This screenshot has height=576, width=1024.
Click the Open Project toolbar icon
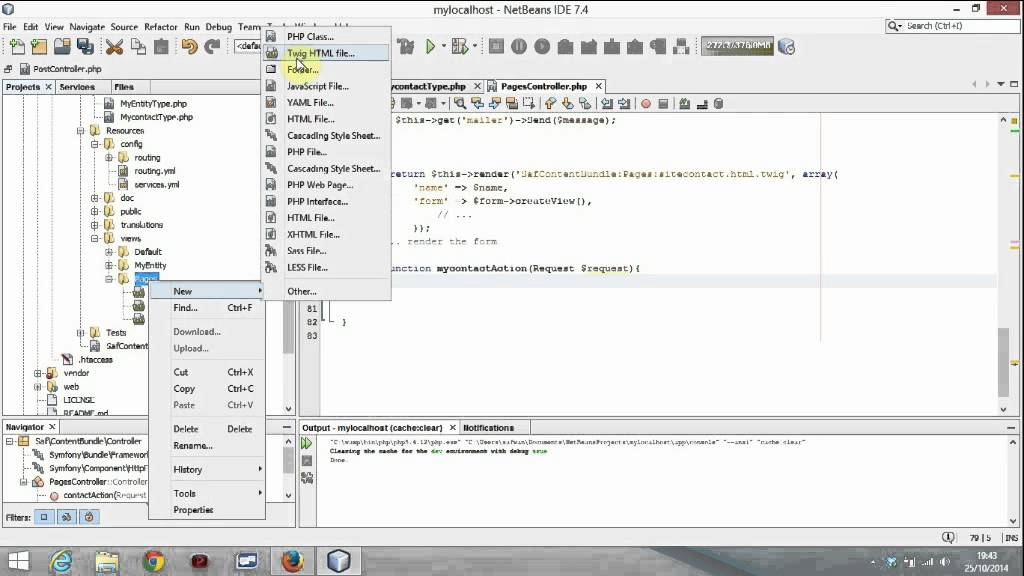[x=62, y=46]
